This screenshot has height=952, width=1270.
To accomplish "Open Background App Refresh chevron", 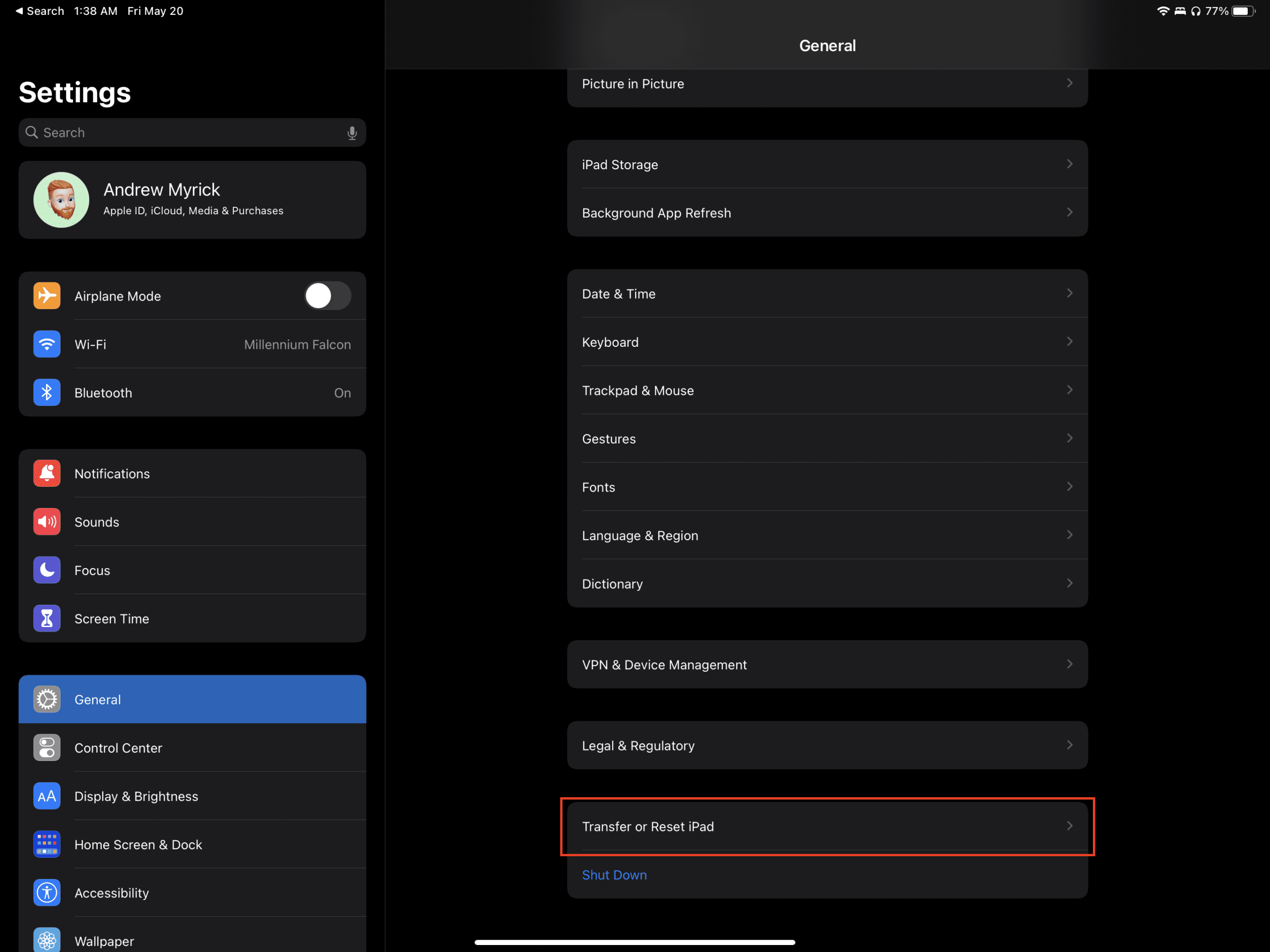I will pos(1069,212).
